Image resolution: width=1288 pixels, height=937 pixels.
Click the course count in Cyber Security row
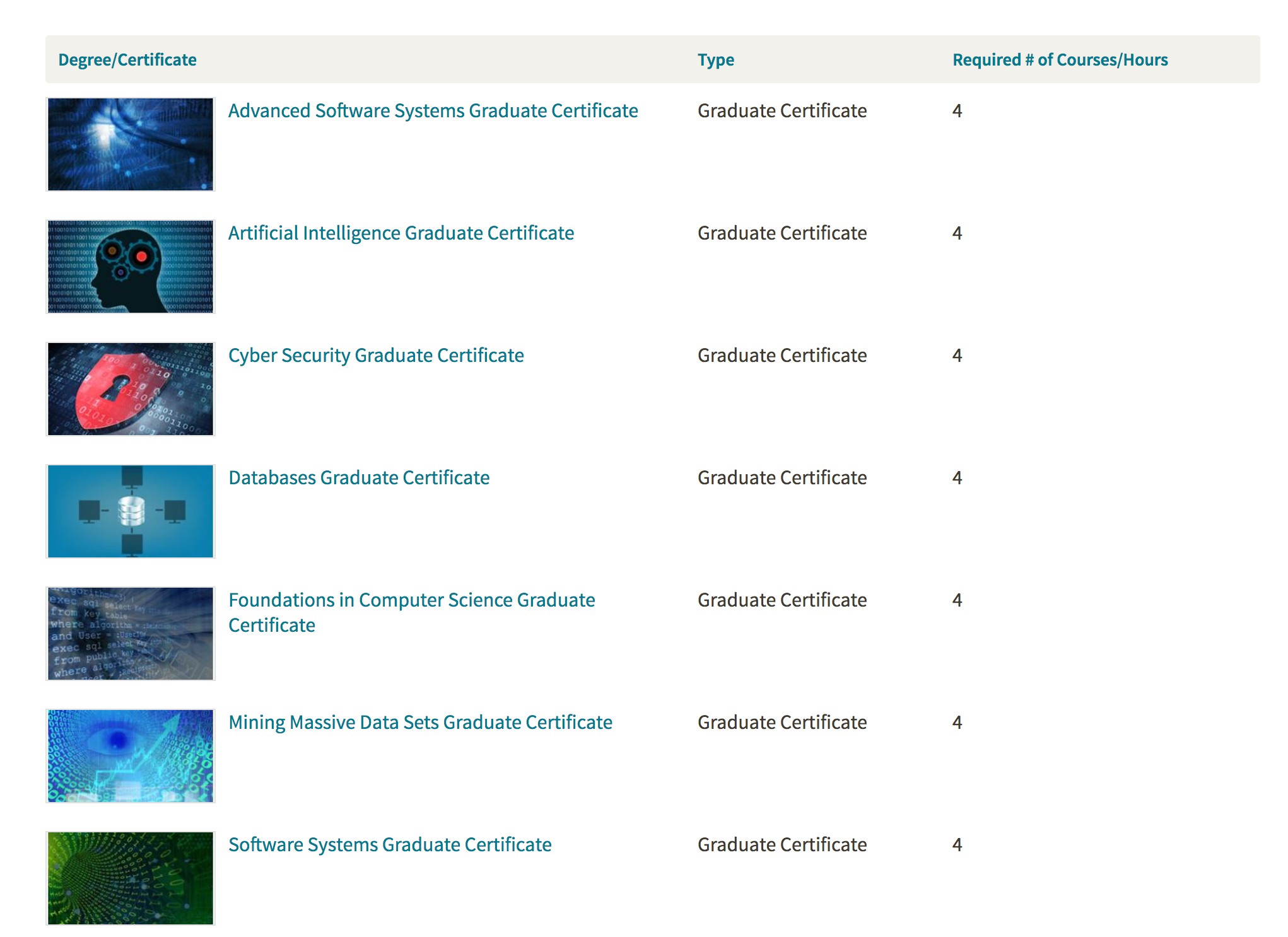(x=957, y=356)
